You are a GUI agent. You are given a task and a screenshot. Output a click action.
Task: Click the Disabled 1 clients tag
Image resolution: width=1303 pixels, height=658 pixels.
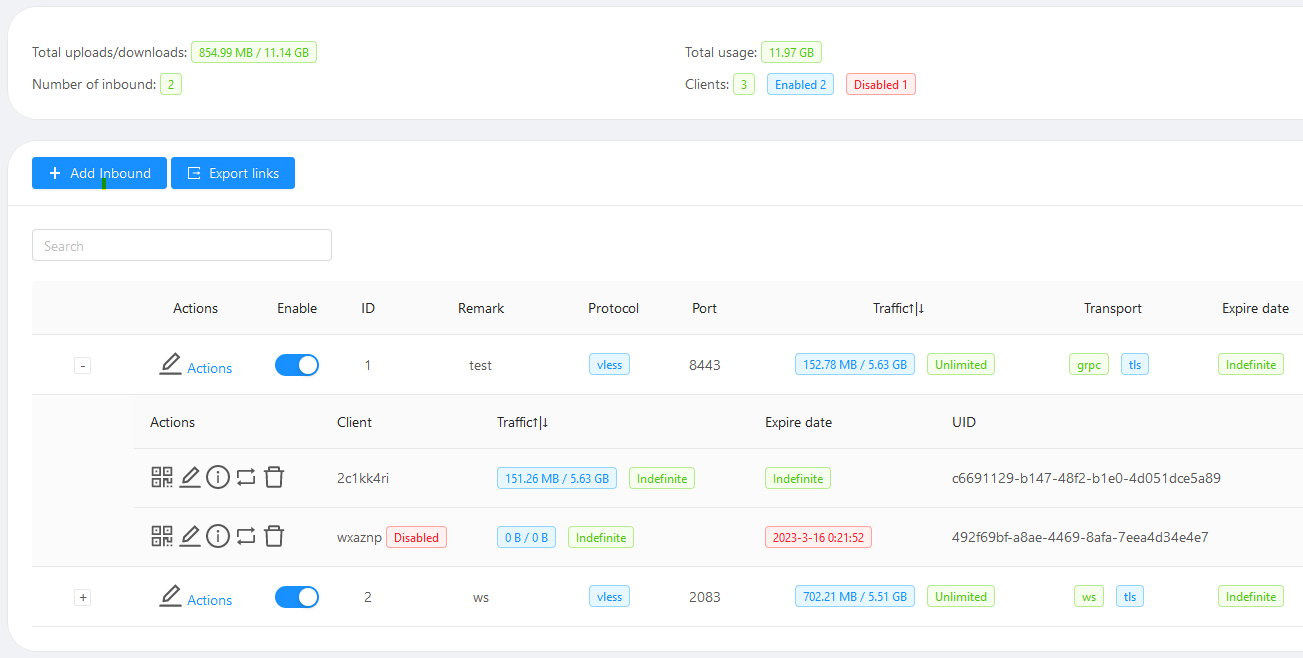pyautogui.click(x=880, y=85)
